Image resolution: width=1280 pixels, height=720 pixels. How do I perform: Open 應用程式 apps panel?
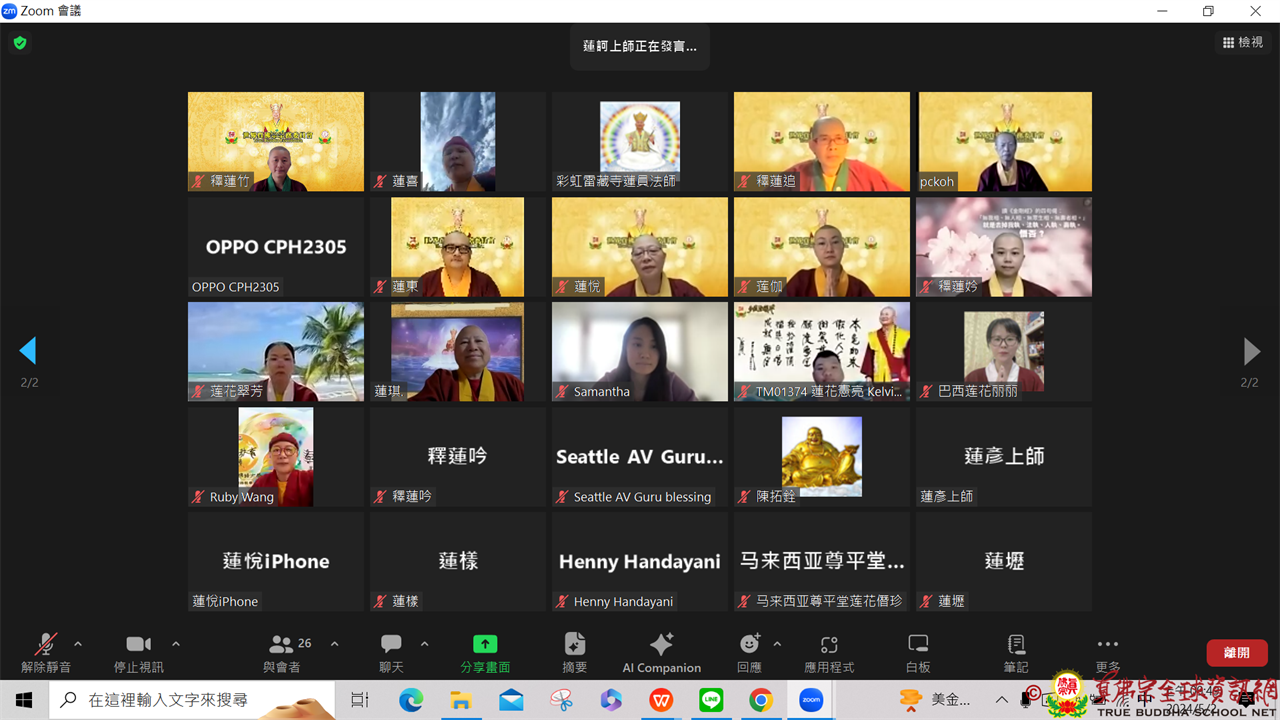click(x=829, y=651)
